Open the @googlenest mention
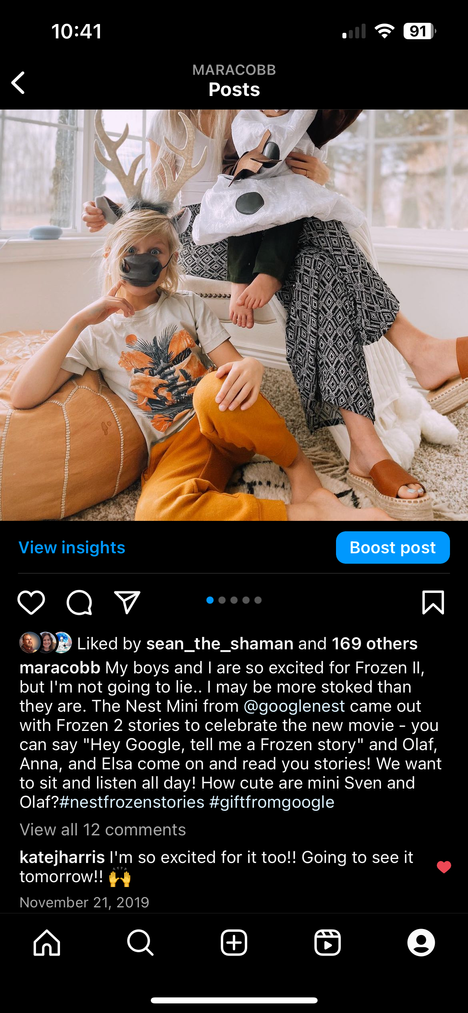This screenshot has width=468, height=1013. click(294, 707)
